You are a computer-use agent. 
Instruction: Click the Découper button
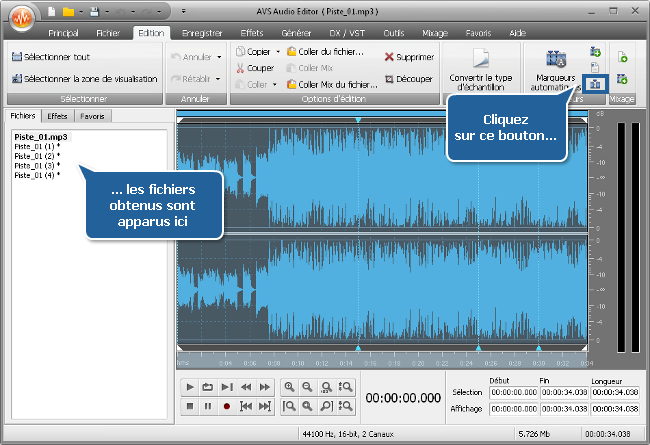(x=409, y=79)
